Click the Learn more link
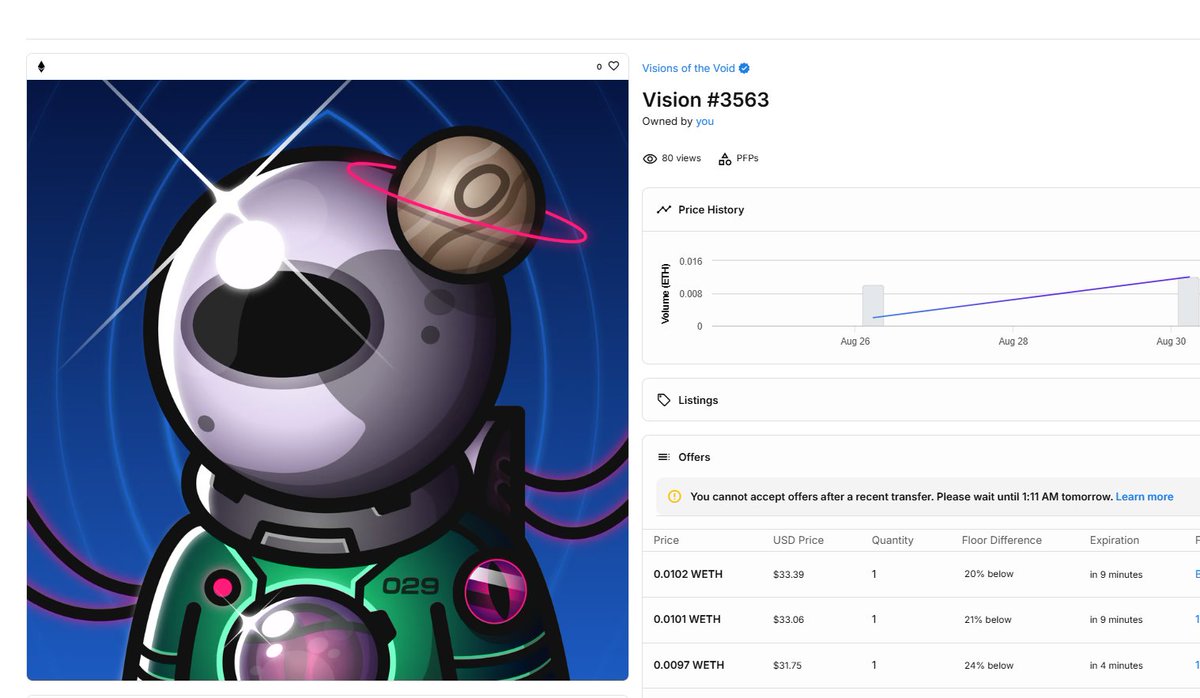The width and height of the screenshot is (1200, 698). [1144, 497]
